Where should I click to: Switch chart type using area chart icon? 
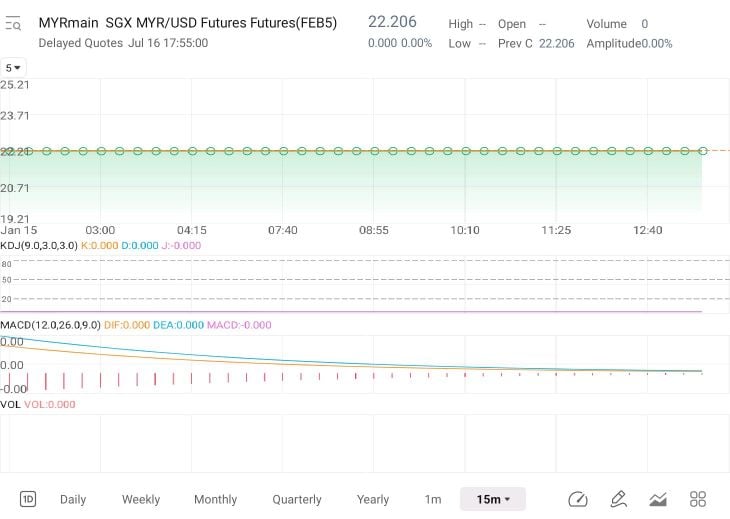point(658,499)
